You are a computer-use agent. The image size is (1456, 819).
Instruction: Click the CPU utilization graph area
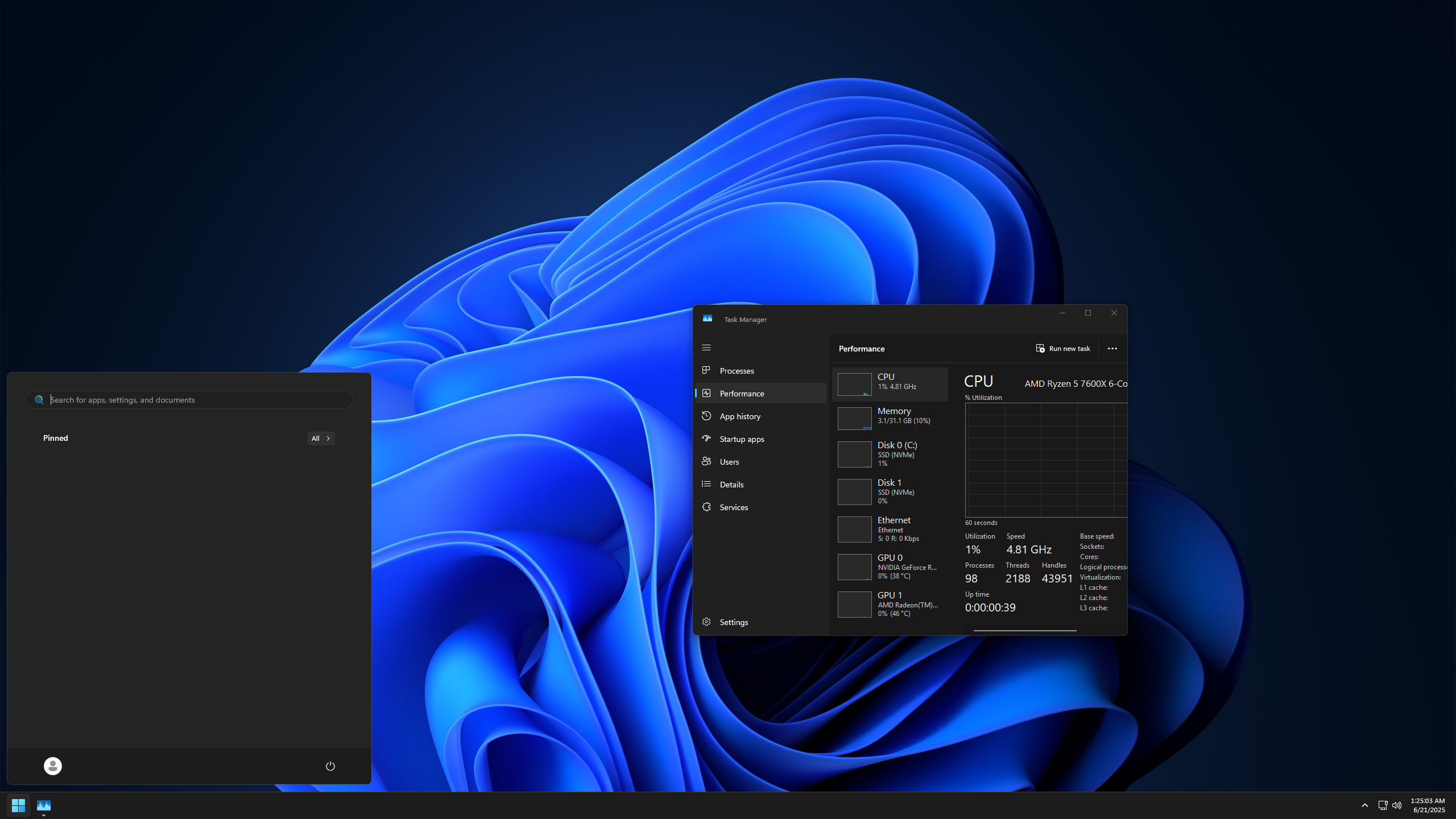[x=1046, y=460]
